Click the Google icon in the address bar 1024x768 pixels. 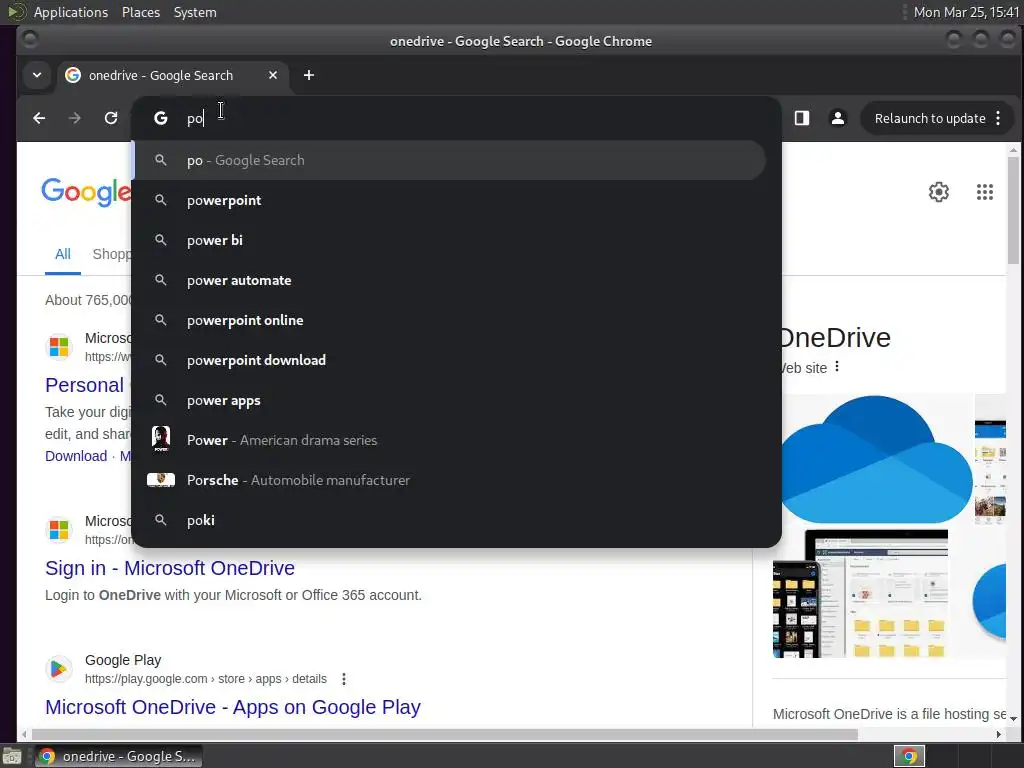pyautogui.click(x=161, y=118)
